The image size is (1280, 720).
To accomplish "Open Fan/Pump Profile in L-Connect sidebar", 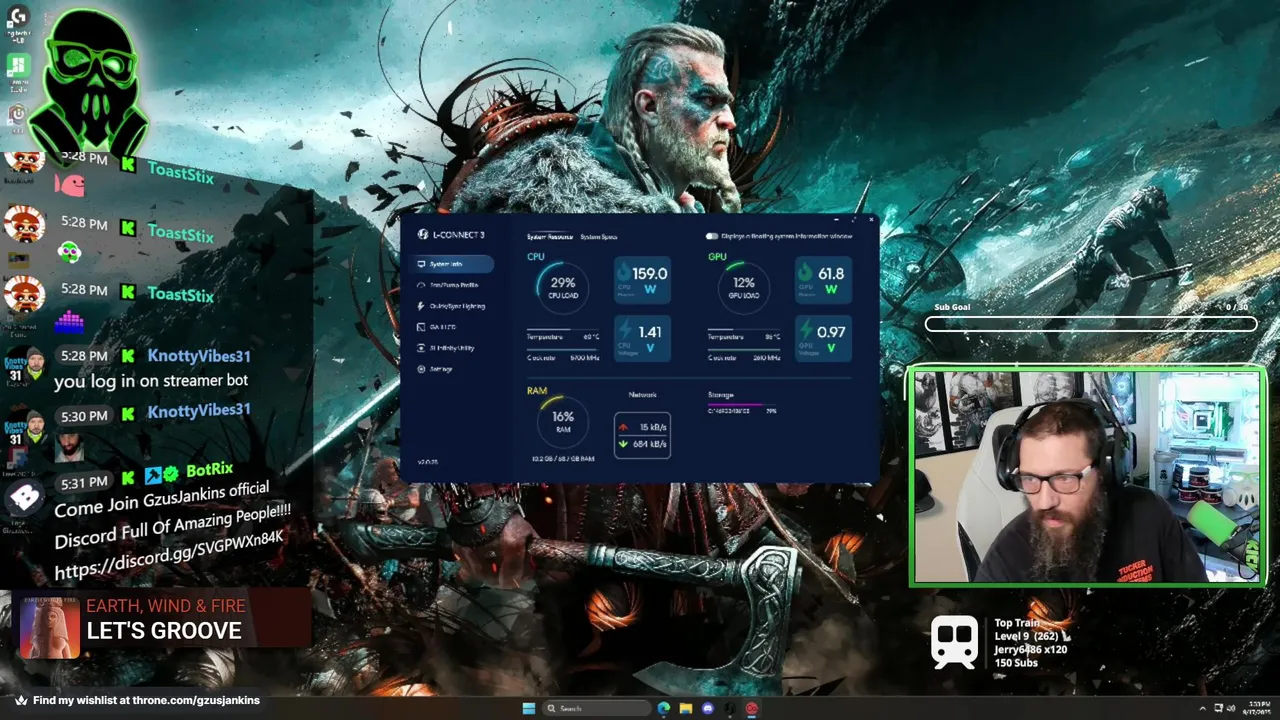I will (452, 285).
